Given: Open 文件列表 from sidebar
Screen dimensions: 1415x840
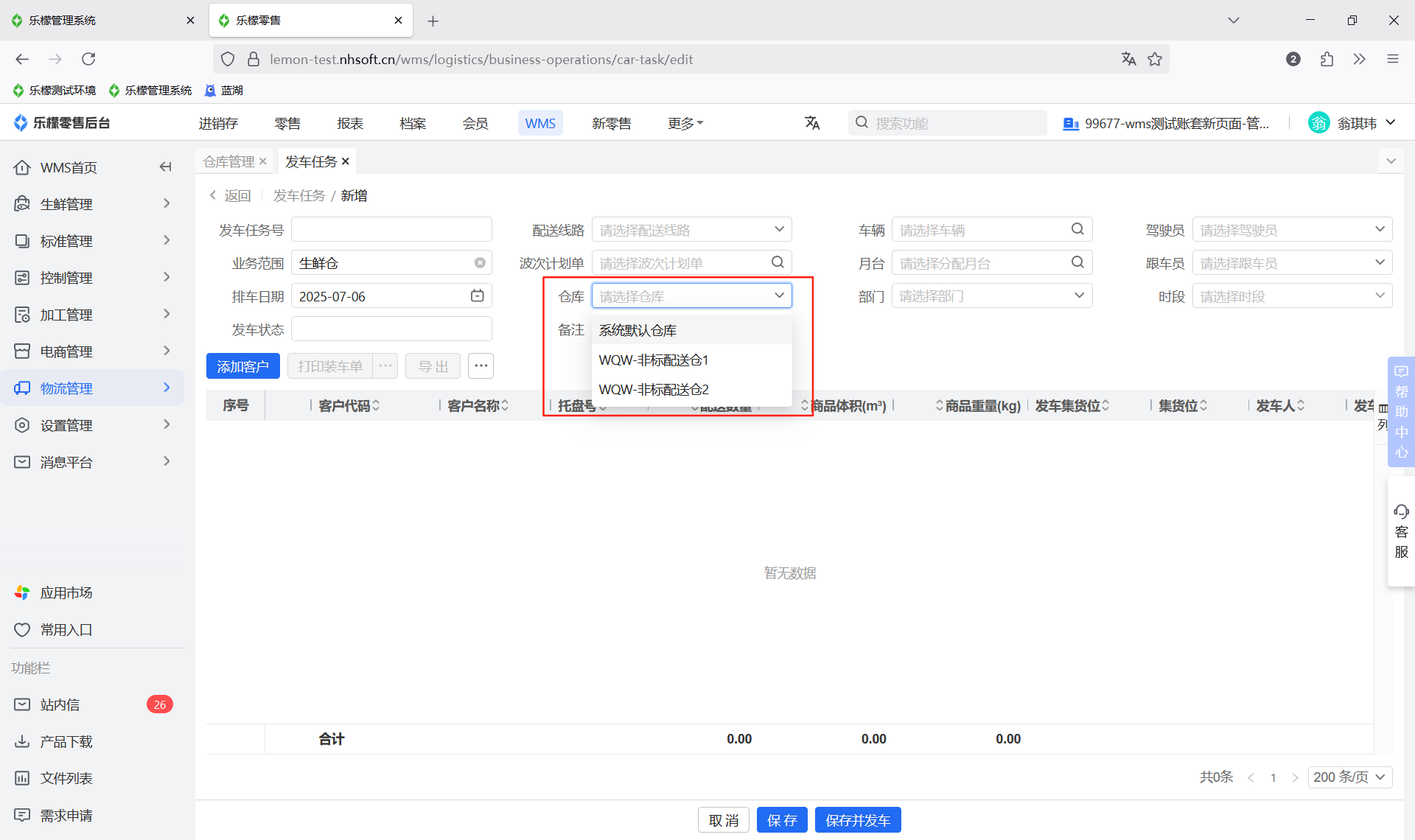Looking at the screenshot, I should [x=93, y=778].
